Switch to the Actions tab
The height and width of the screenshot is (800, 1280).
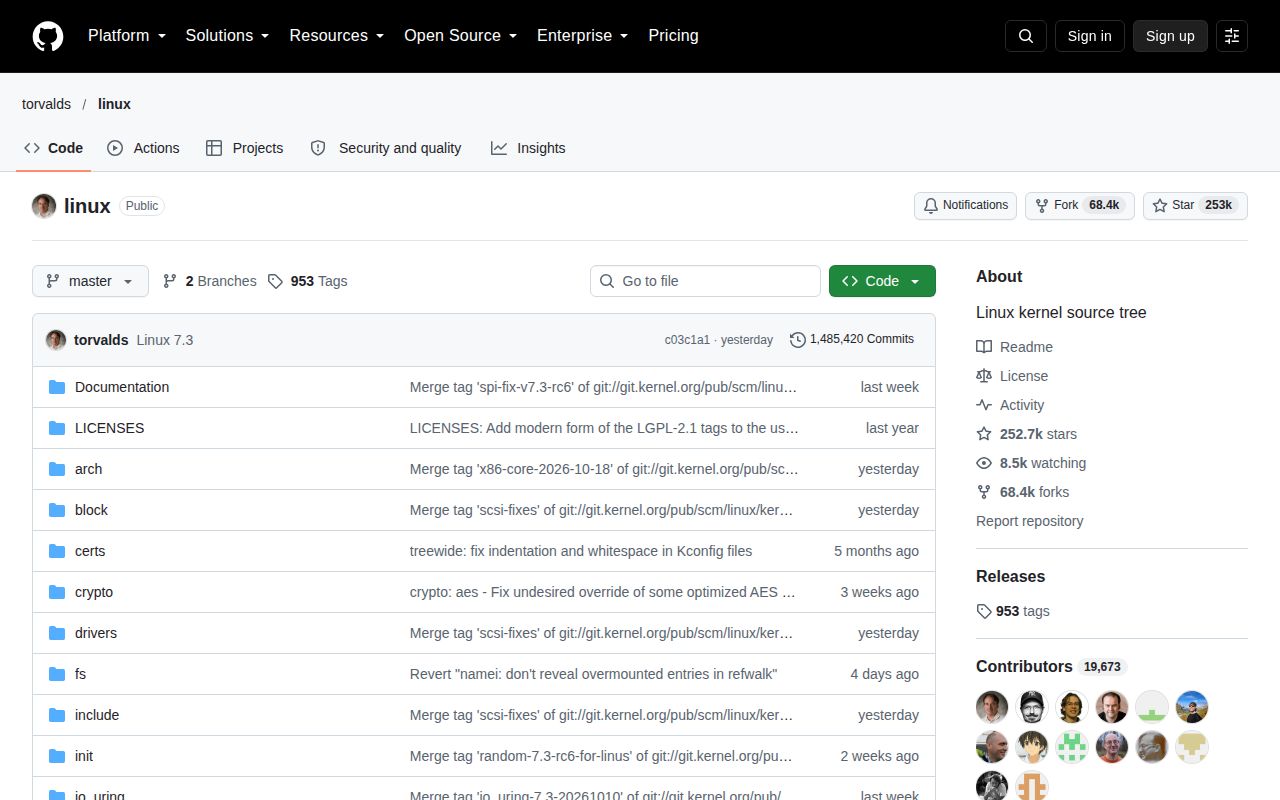[143, 148]
